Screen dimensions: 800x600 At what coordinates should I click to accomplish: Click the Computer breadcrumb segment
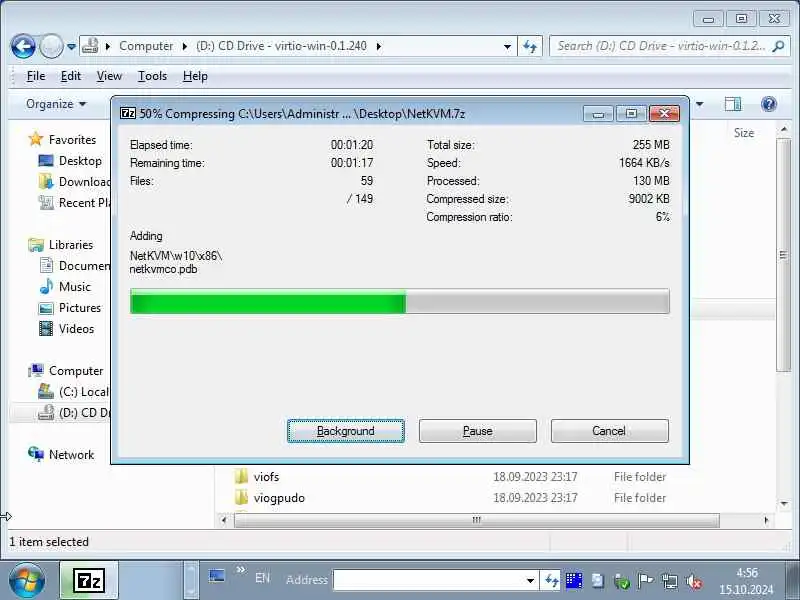point(146,46)
